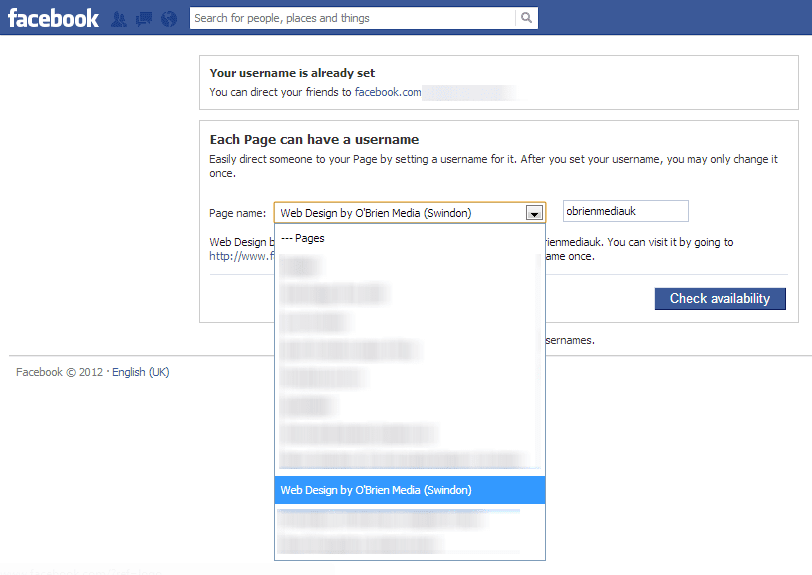Open the friend requests icon
The width and height of the screenshot is (812, 575).
(119, 19)
